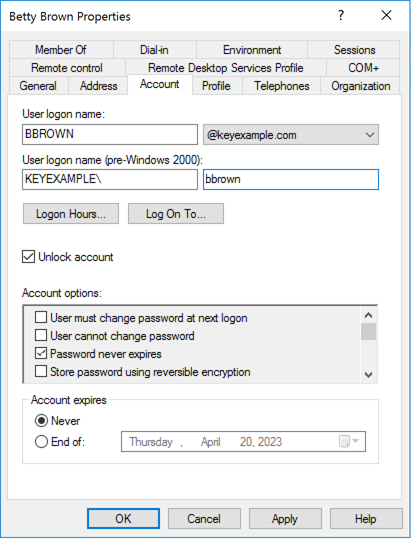Open the calendar picker icon
Screen dimensions: 411x539
click(x=348, y=441)
